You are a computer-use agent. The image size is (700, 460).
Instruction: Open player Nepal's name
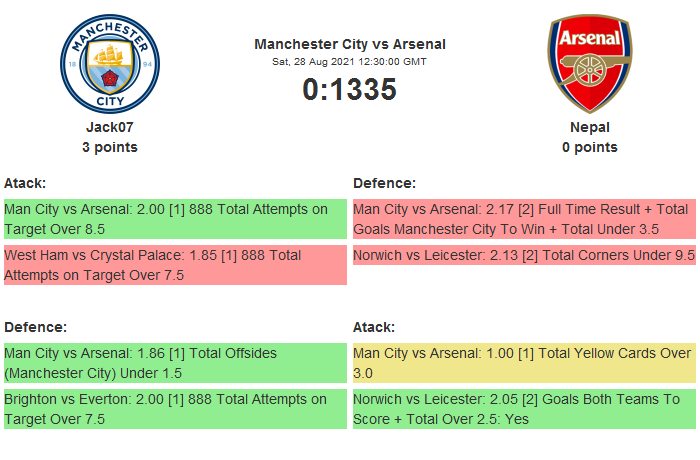point(589,127)
